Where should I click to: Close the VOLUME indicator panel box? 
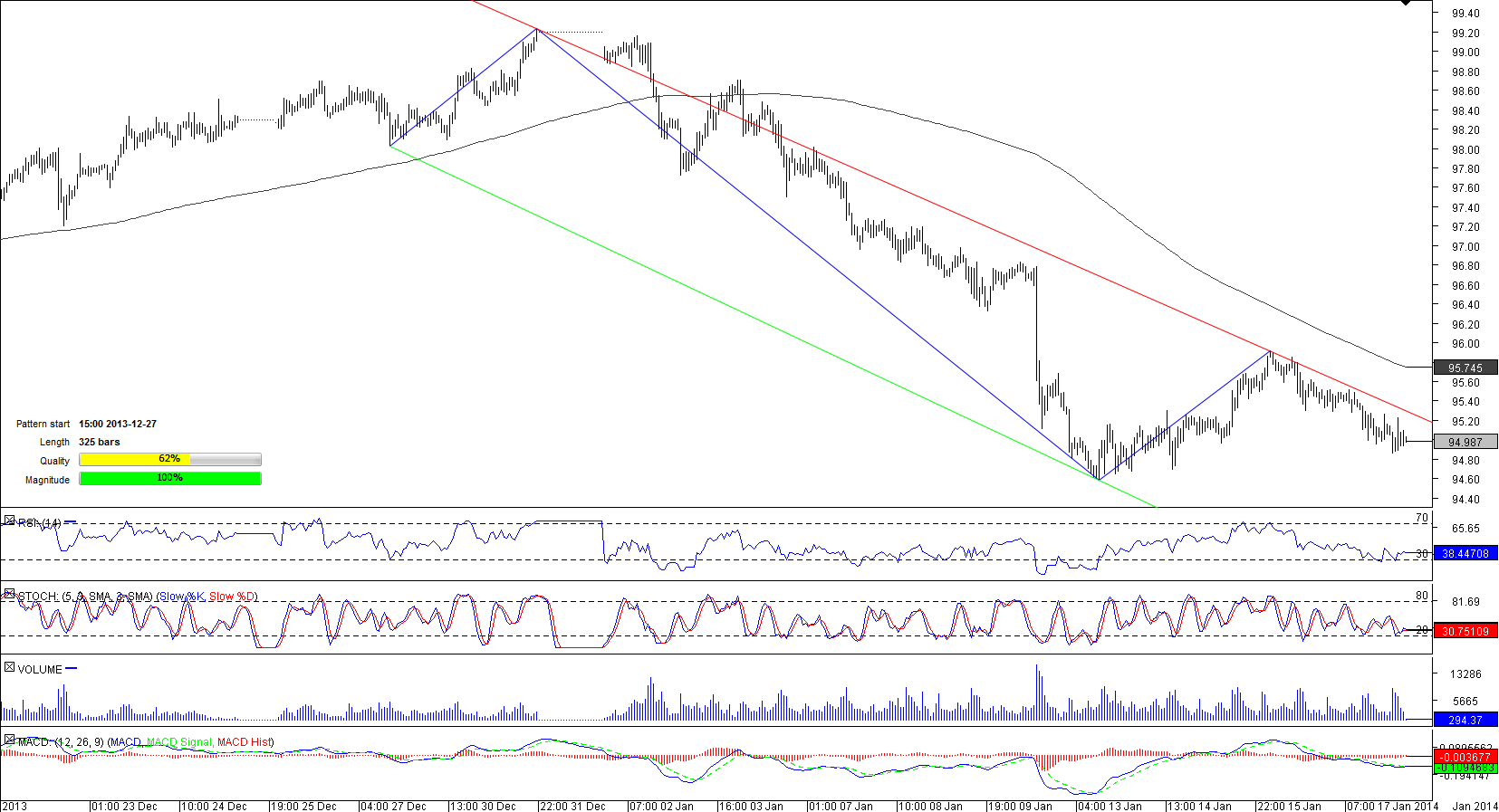click(9, 667)
